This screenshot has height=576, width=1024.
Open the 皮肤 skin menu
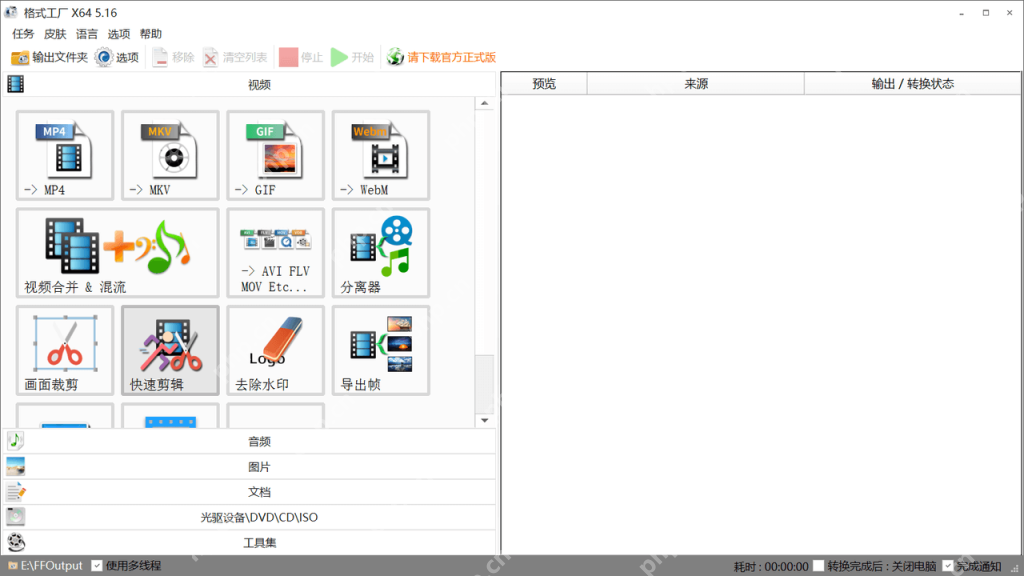click(x=55, y=34)
